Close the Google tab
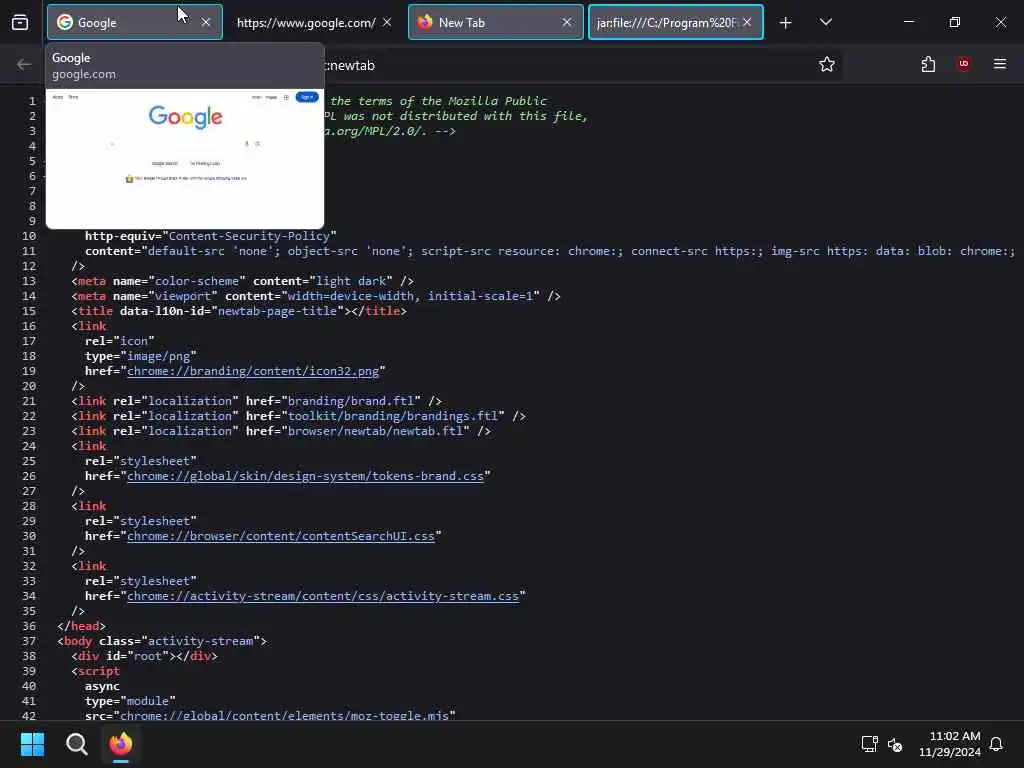Viewport: 1024px width, 768px height. (206, 22)
